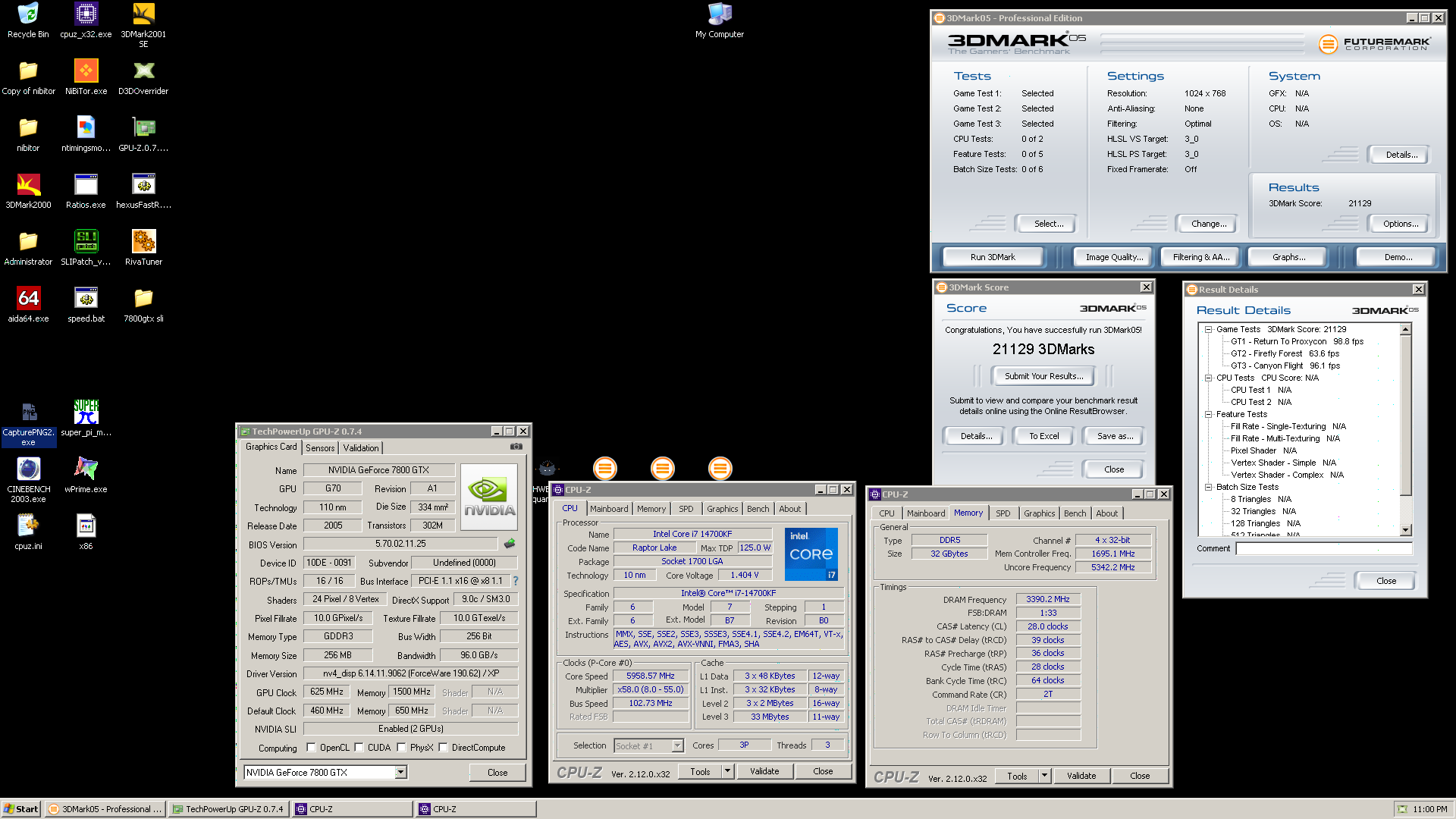Open Socket #1 selection dropdown
Image resolution: width=1456 pixels, height=819 pixels.
coord(677,746)
